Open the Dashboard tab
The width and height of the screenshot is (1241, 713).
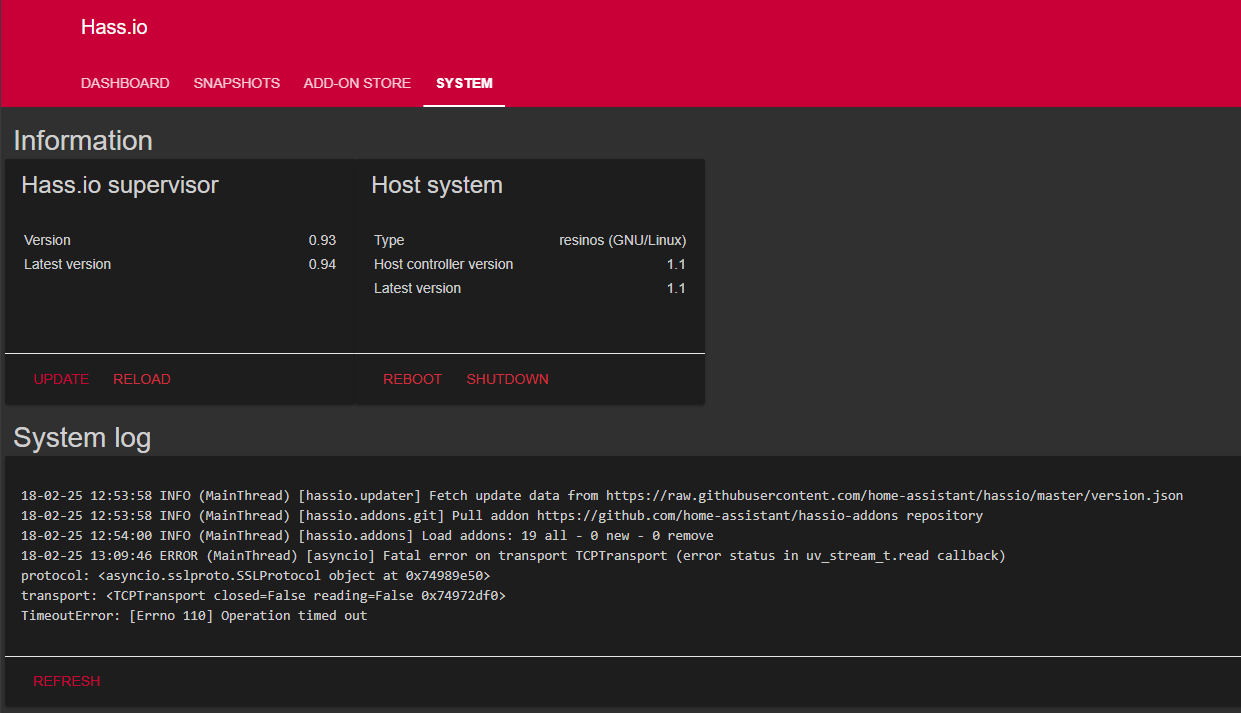125,83
